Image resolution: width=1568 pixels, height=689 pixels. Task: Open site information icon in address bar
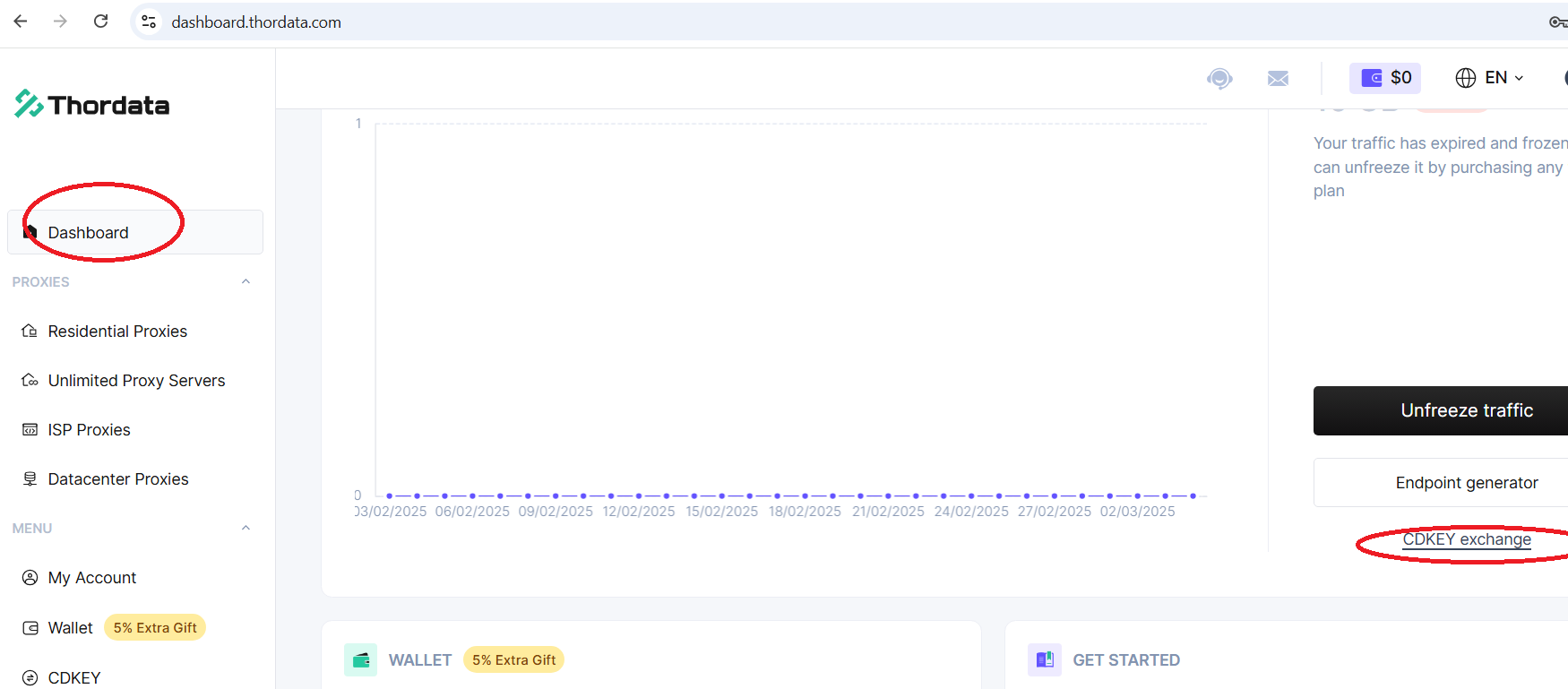tap(149, 22)
